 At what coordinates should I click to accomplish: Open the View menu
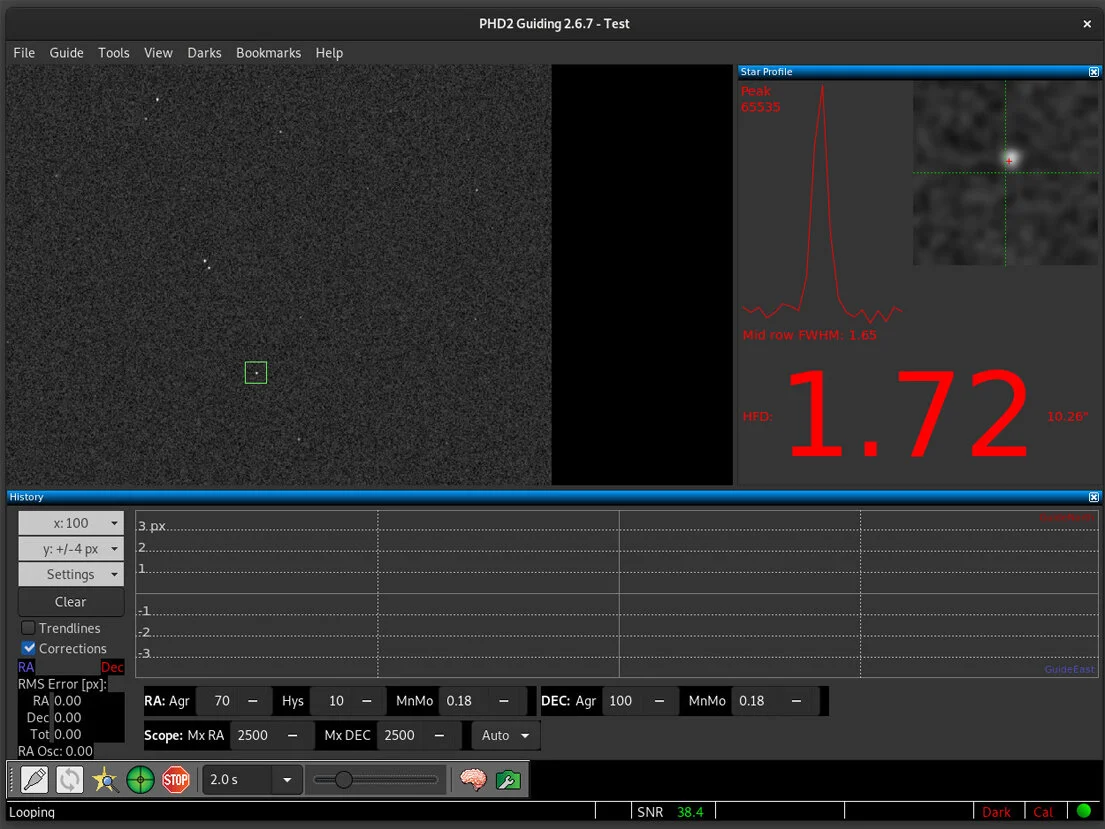point(158,53)
